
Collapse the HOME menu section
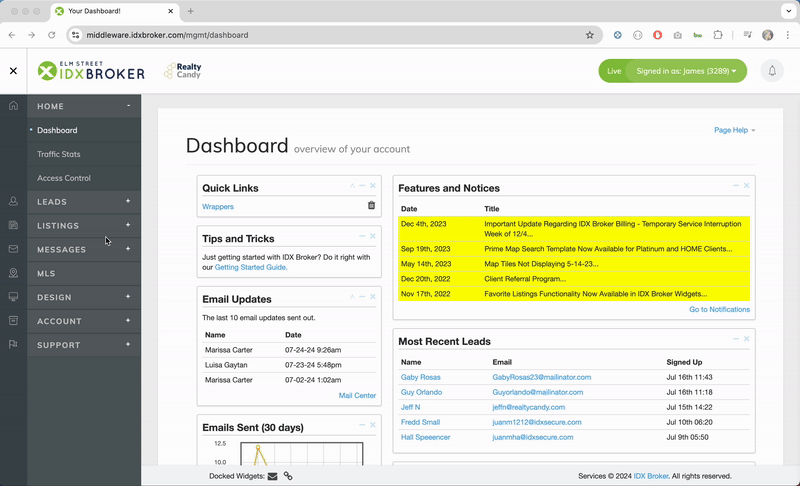(128, 106)
